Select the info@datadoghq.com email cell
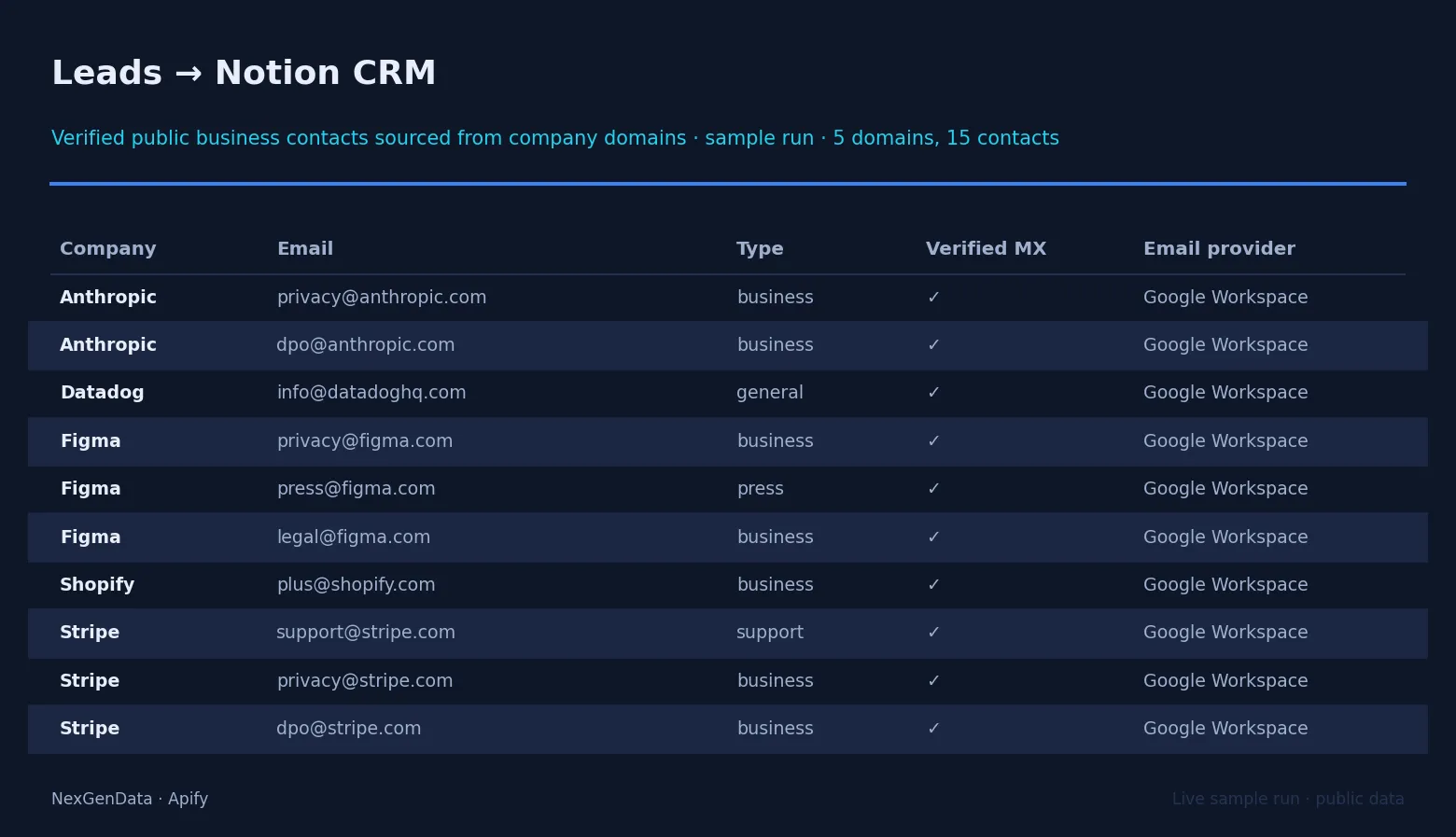This screenshot has width=1456, height=837. pos(371,393)
